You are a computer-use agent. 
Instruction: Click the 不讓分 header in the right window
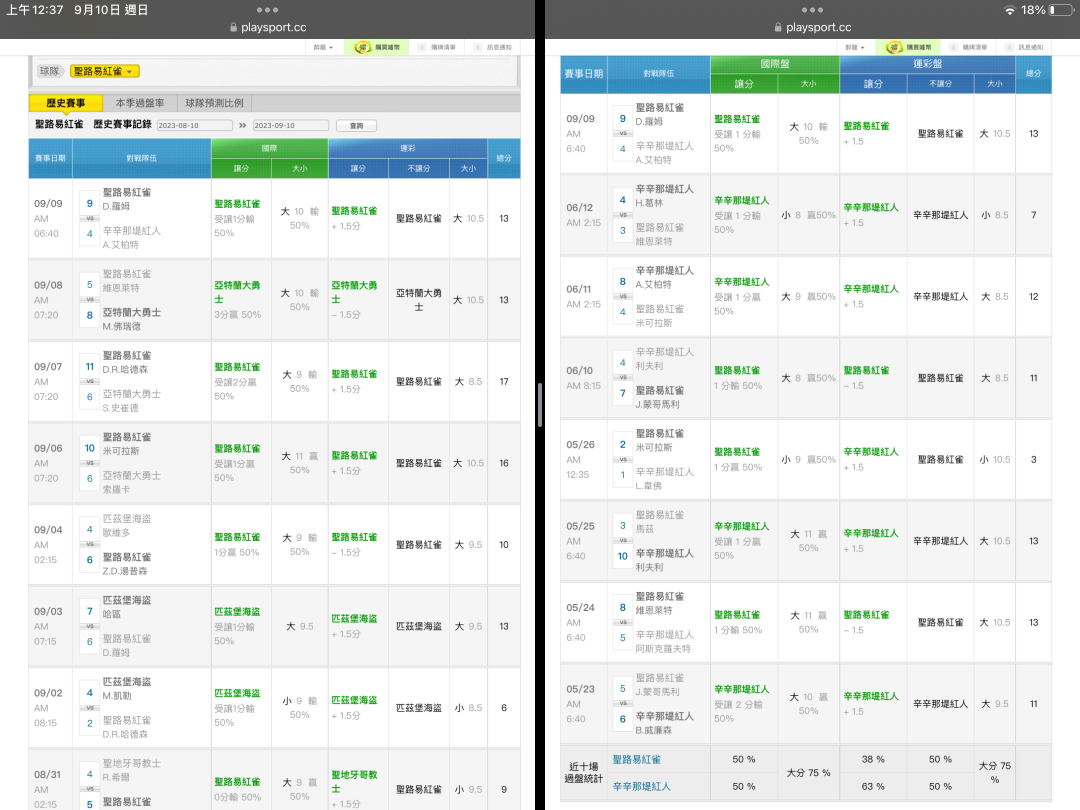[940, 83]
